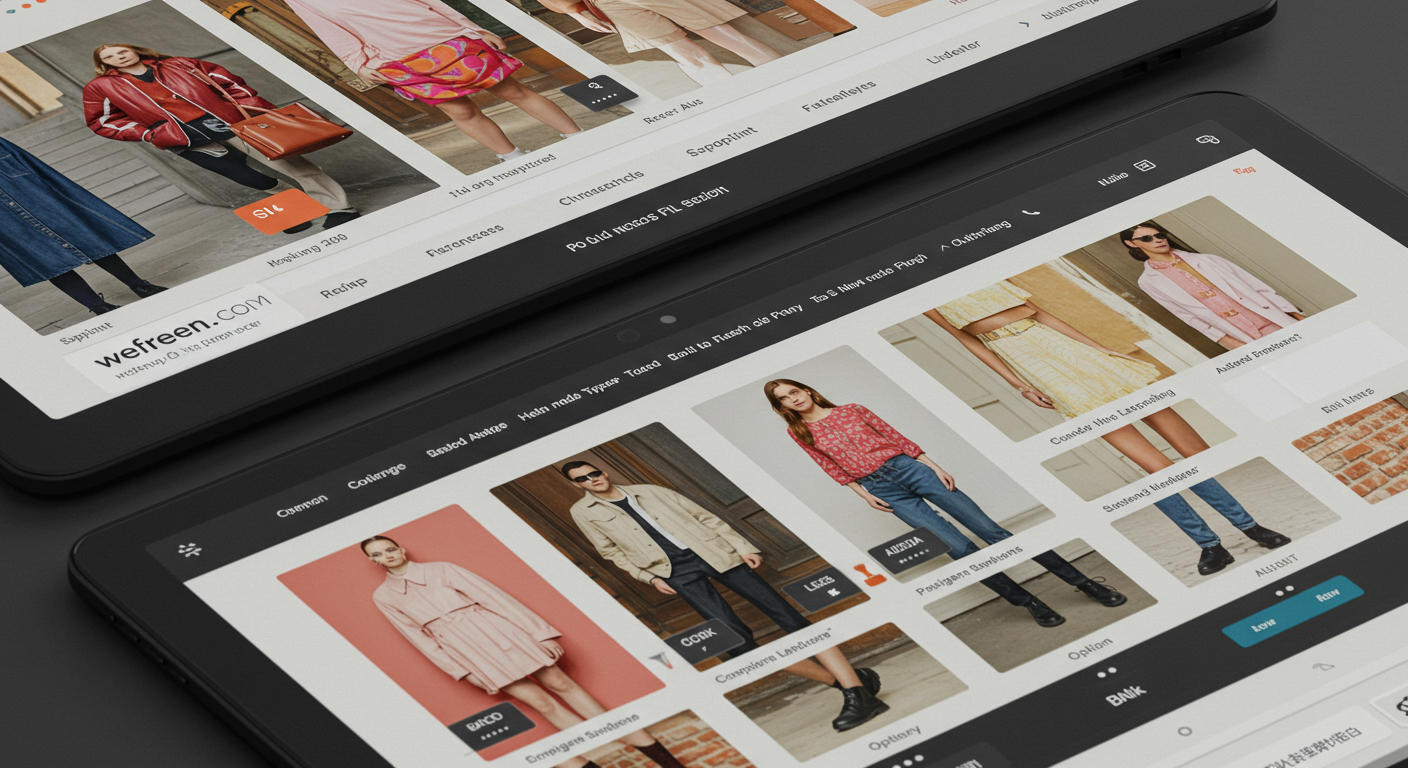Open the 'Common' menu item
Viewport: 1408px width, 768px height.
(301, 507)
